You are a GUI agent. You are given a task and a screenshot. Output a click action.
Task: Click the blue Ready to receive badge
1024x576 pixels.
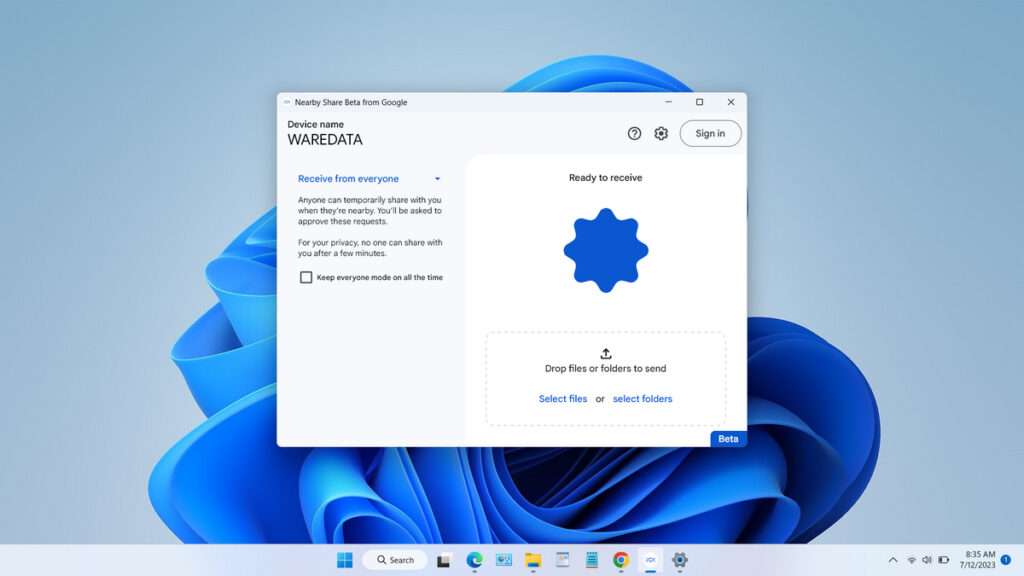pyautogui.click(x=605, y=250)
